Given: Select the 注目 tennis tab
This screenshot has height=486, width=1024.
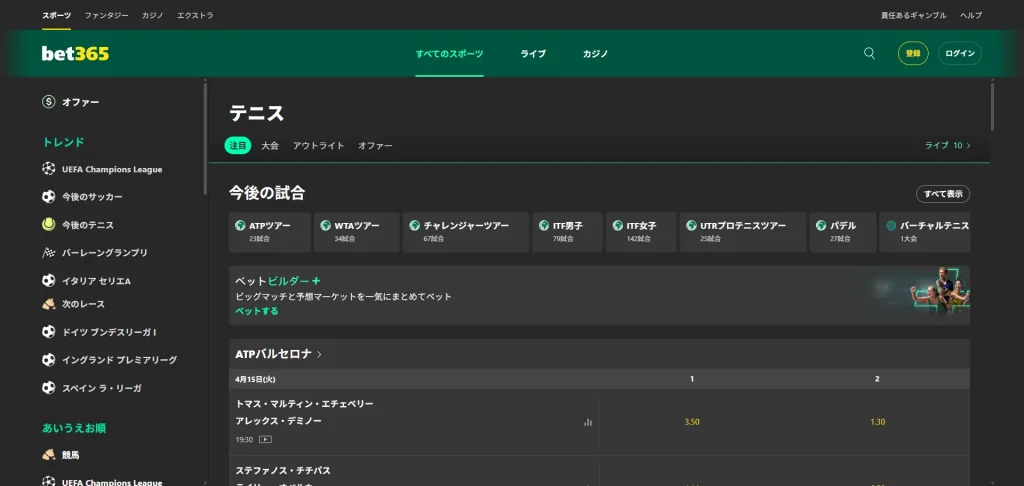Looking at the screenshot, I should [x=238, y=146].
